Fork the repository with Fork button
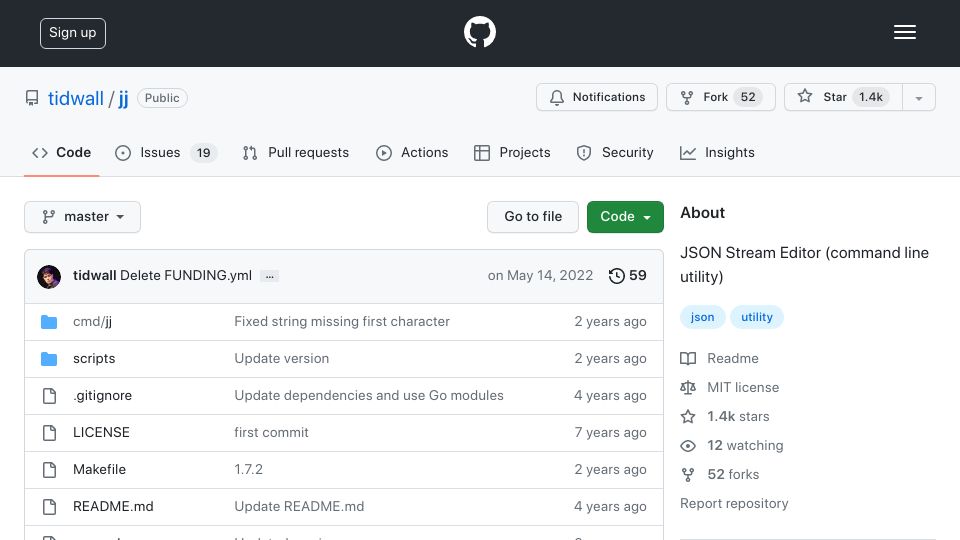960x540 pixels. 721,97
